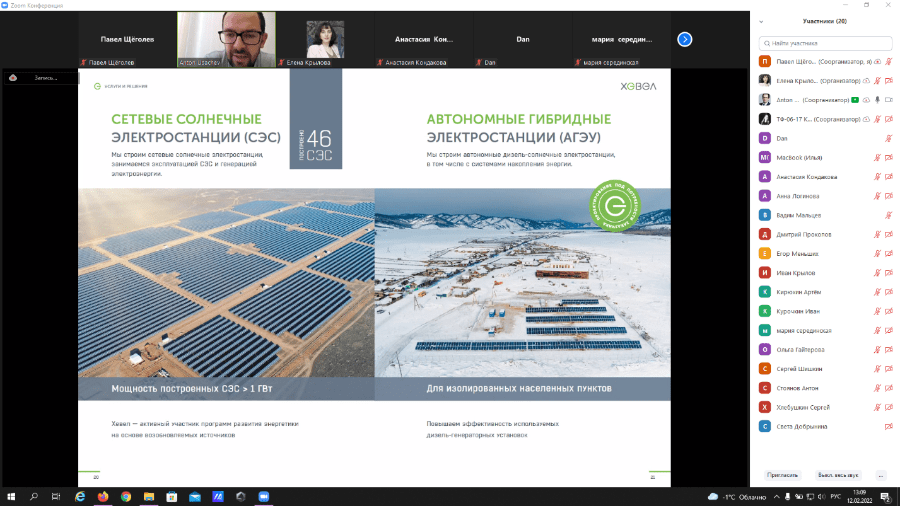This screenshot has height=506, width=900.
Task: Open the more options ellipsis below participants
Action: click(x=880, y=475)
